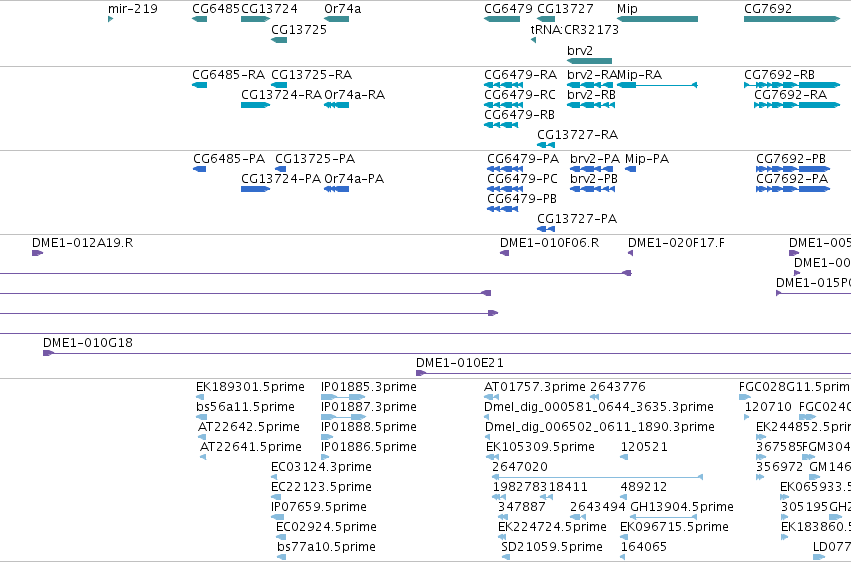851x562 pixels.
Task: Click the mir-219 gene label
Action: 132,9
